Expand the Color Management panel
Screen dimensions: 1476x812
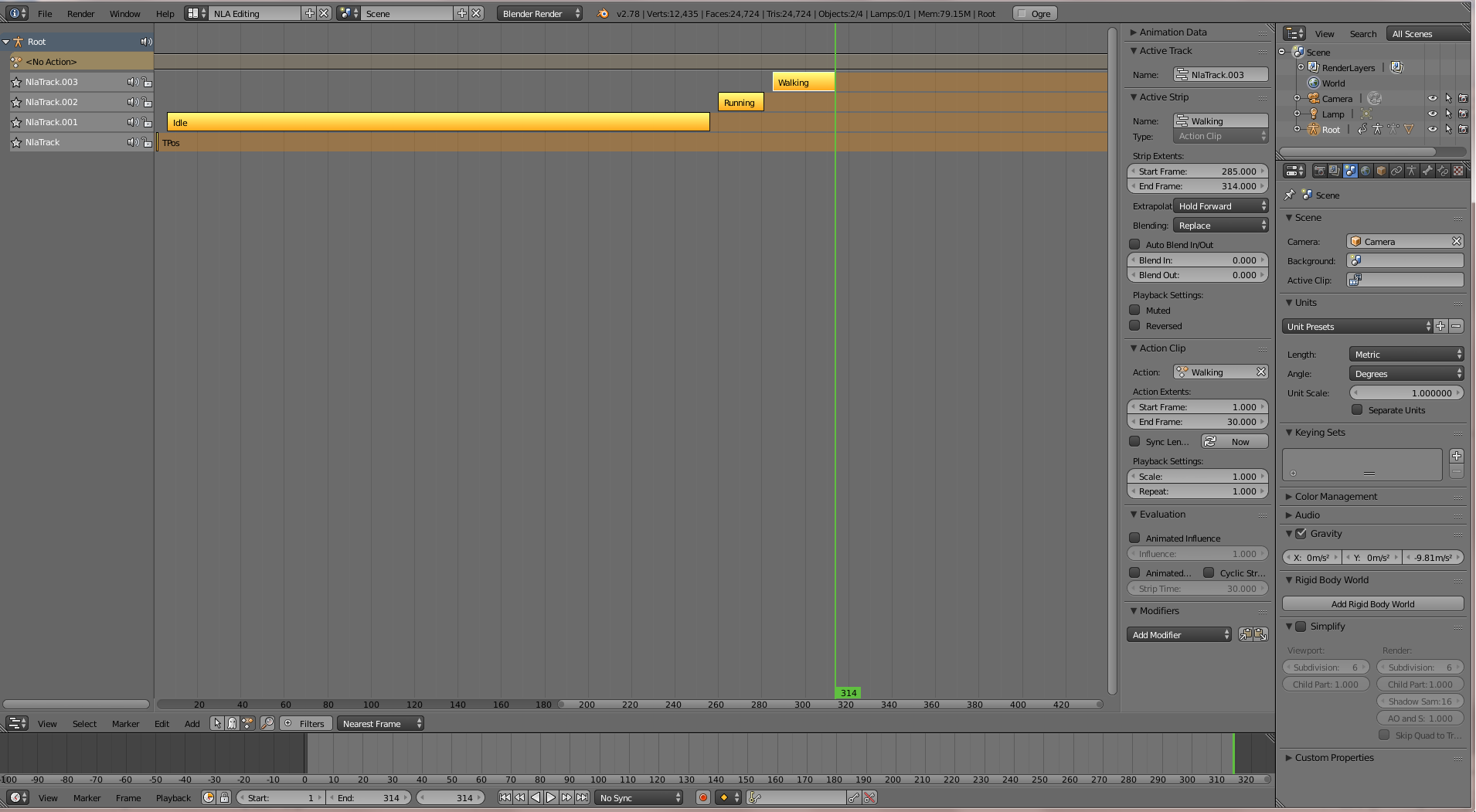(x=1335, y=497)
